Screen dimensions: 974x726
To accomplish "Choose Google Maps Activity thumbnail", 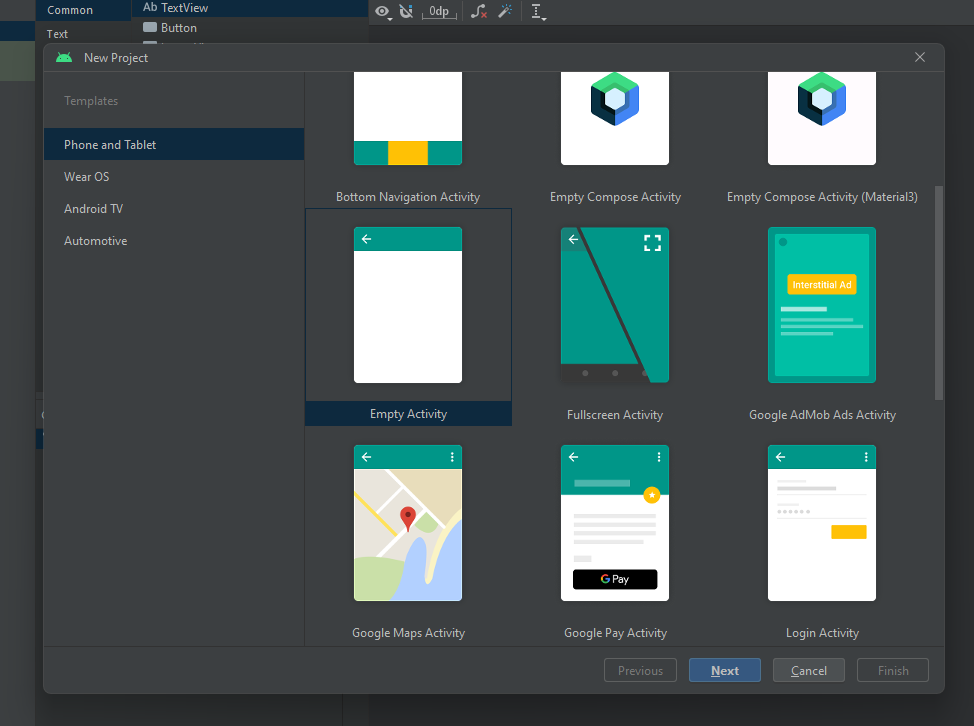I will click(408, 523).
